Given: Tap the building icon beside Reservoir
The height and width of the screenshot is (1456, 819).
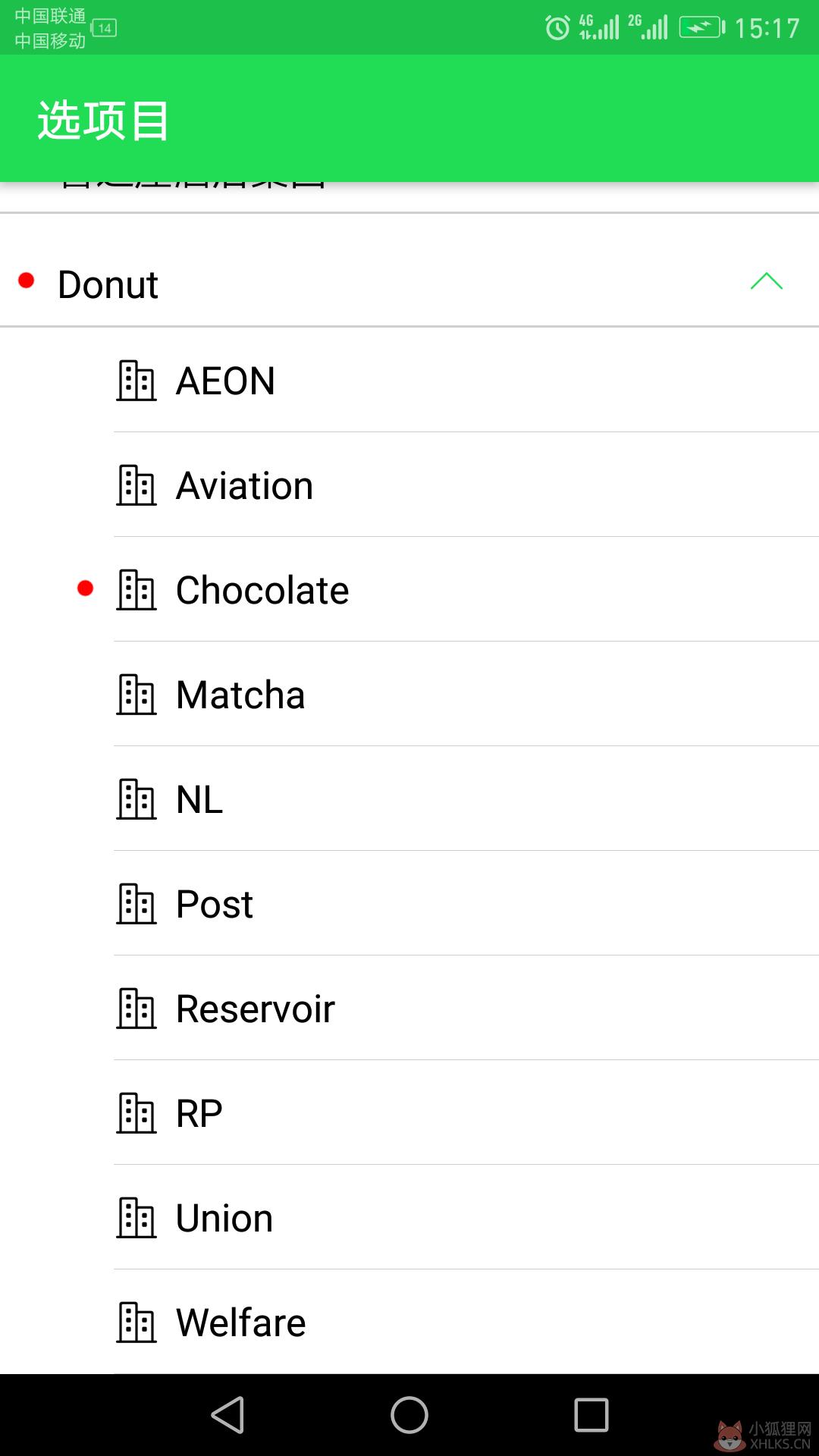Looking at the screenshot, I should (x=136, y=1009).
